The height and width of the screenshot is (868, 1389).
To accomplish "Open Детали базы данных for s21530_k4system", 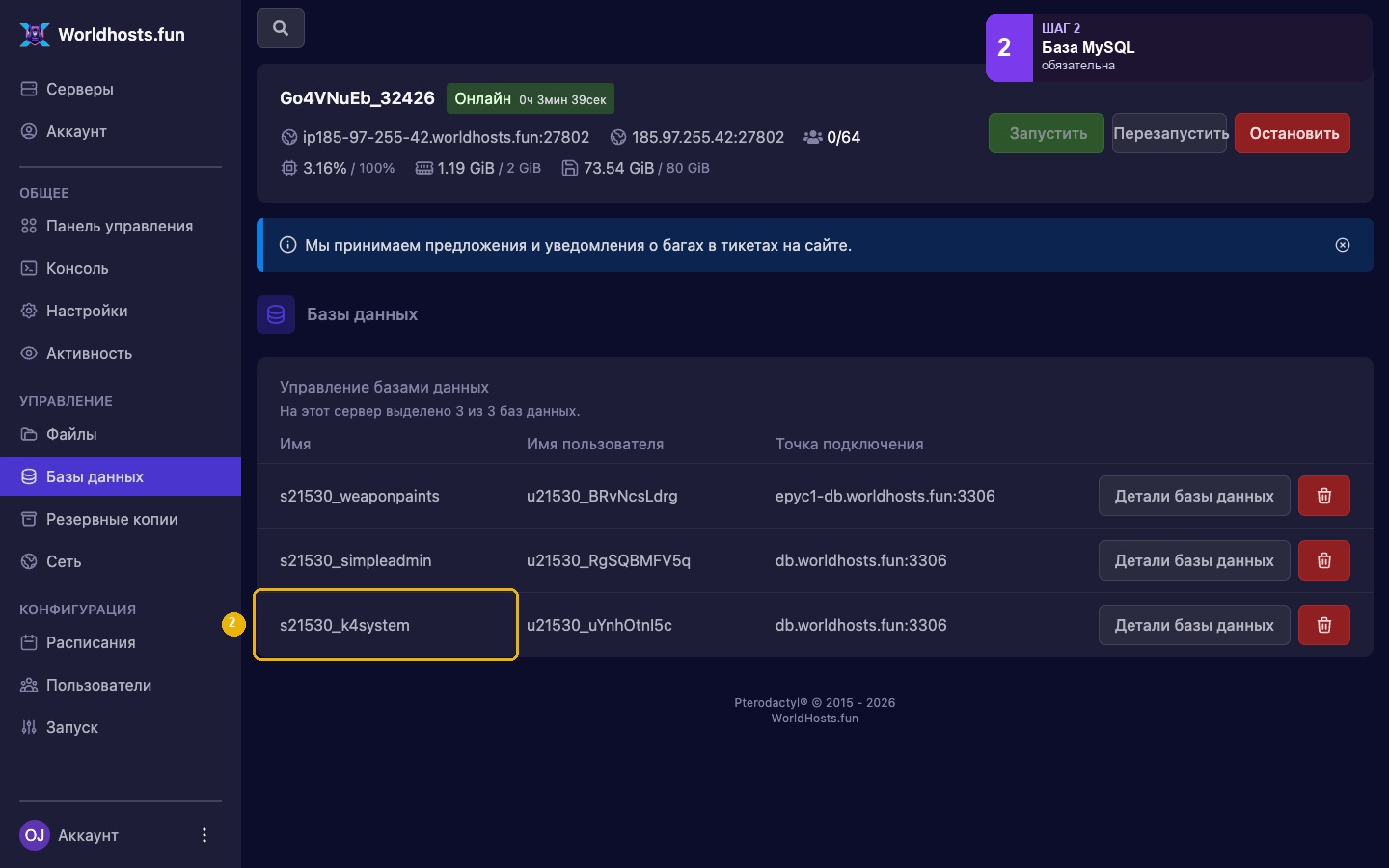I will [1194, 625].
